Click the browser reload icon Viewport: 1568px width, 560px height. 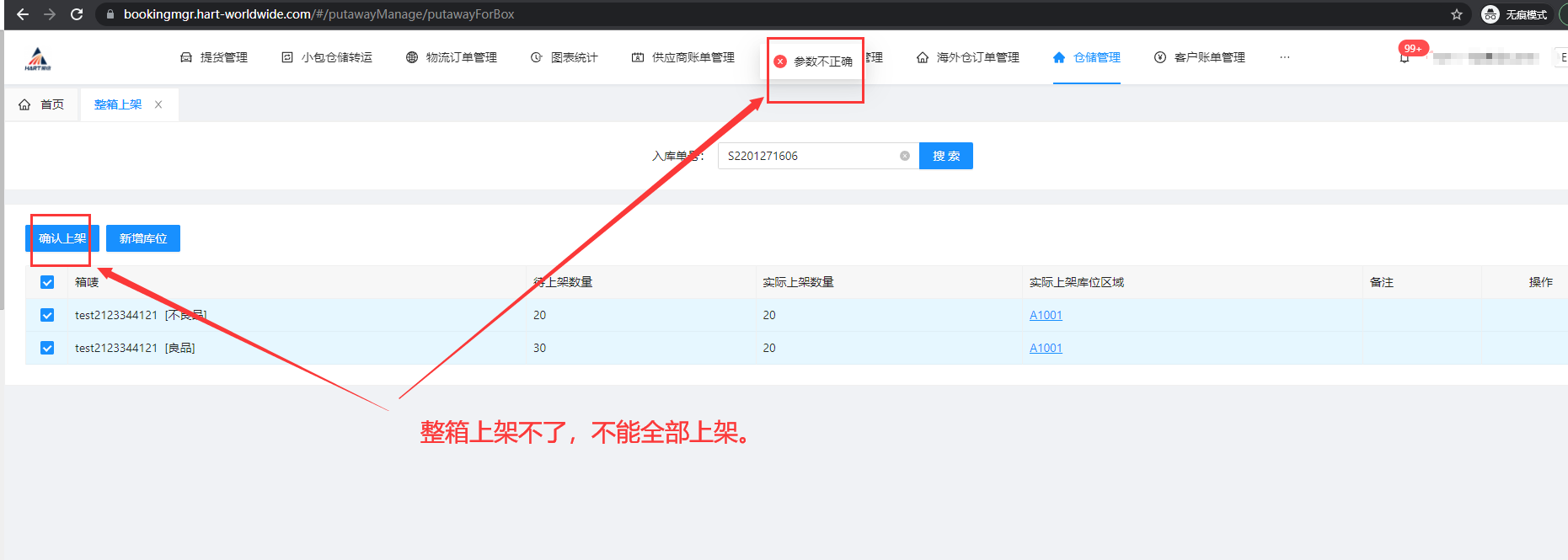[x=77, y=14]
